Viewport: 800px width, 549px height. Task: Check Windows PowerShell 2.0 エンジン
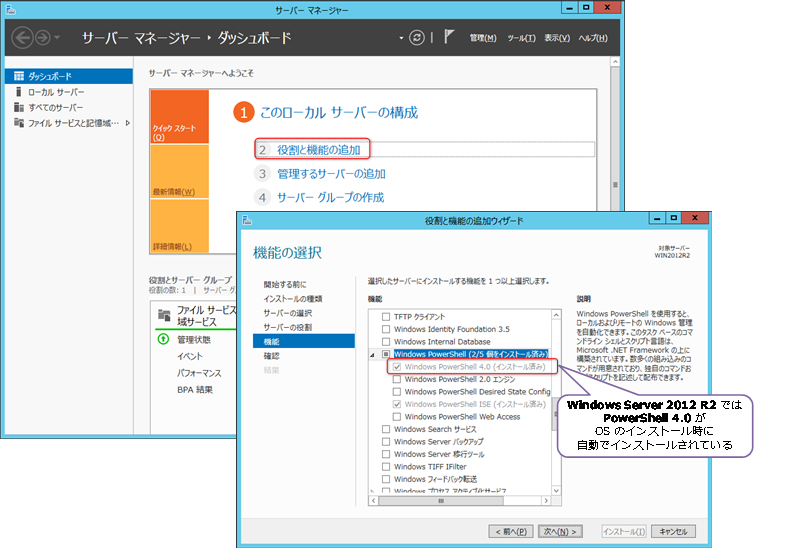pyautogui.click(x=396, y=379)
